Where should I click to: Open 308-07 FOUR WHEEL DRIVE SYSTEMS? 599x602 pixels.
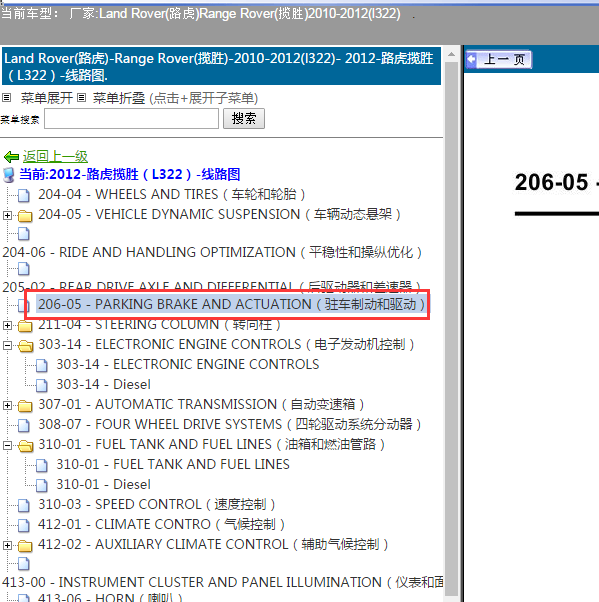click(x=230, y=424)
